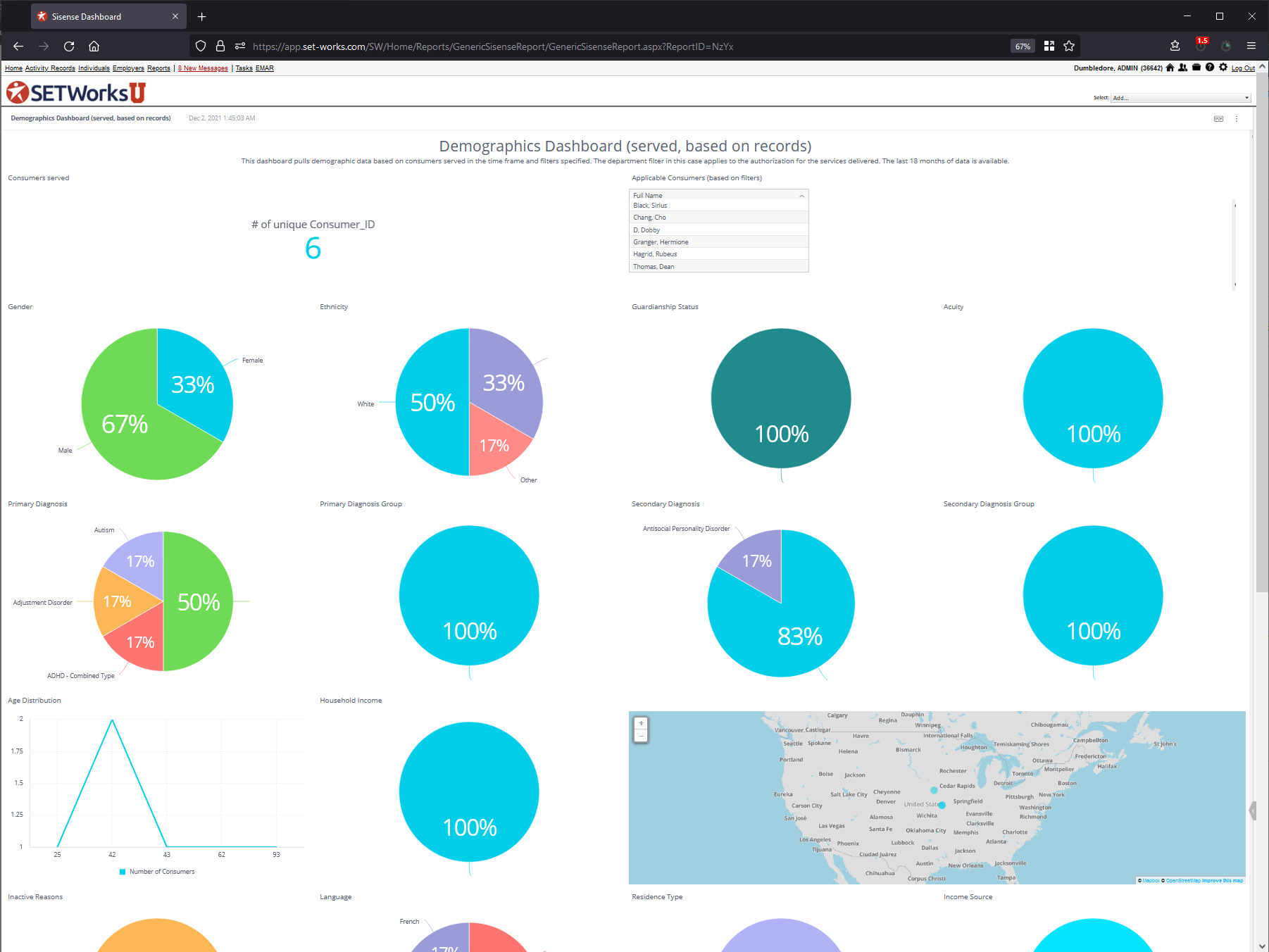
Task: Open the Improve this map link
Action: click(x=1223, y=880)
